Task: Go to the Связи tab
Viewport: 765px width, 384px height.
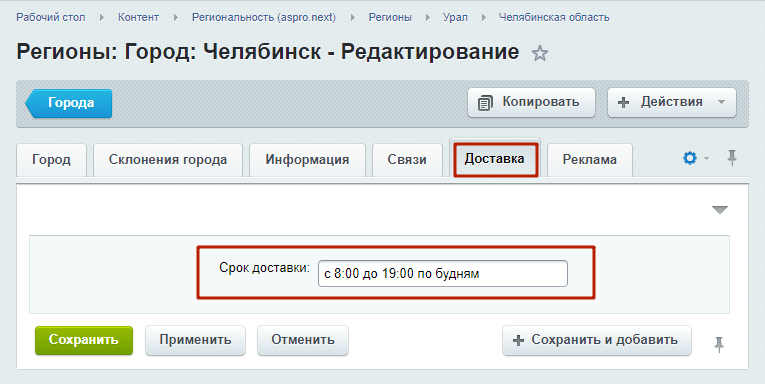Action: click(x=407, y=160)
